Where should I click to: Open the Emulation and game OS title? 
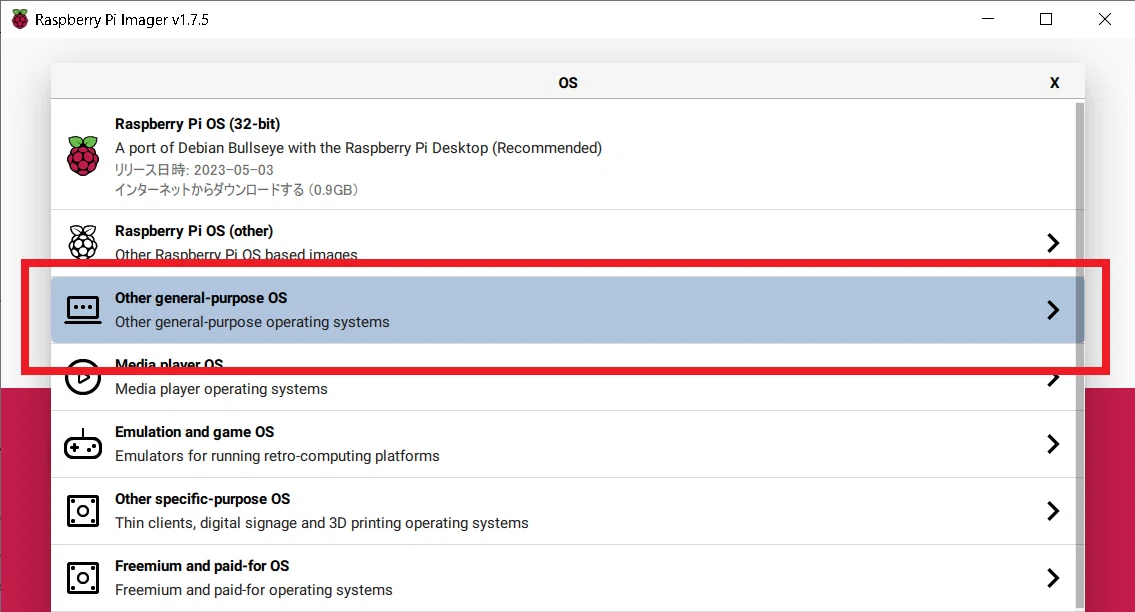click(195, 432)
